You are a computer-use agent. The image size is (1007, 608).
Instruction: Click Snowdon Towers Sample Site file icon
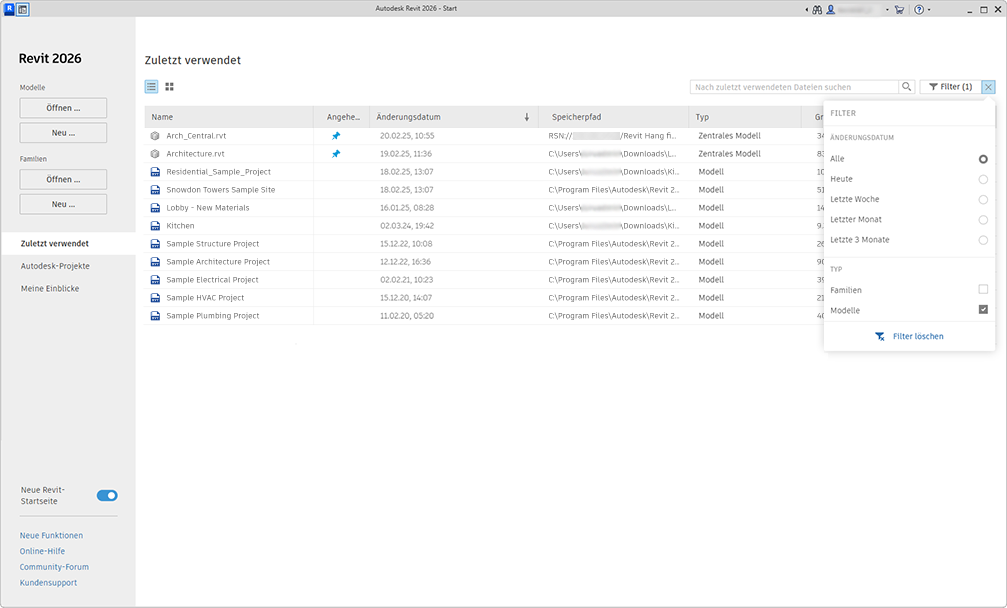[x=155, y=190]
